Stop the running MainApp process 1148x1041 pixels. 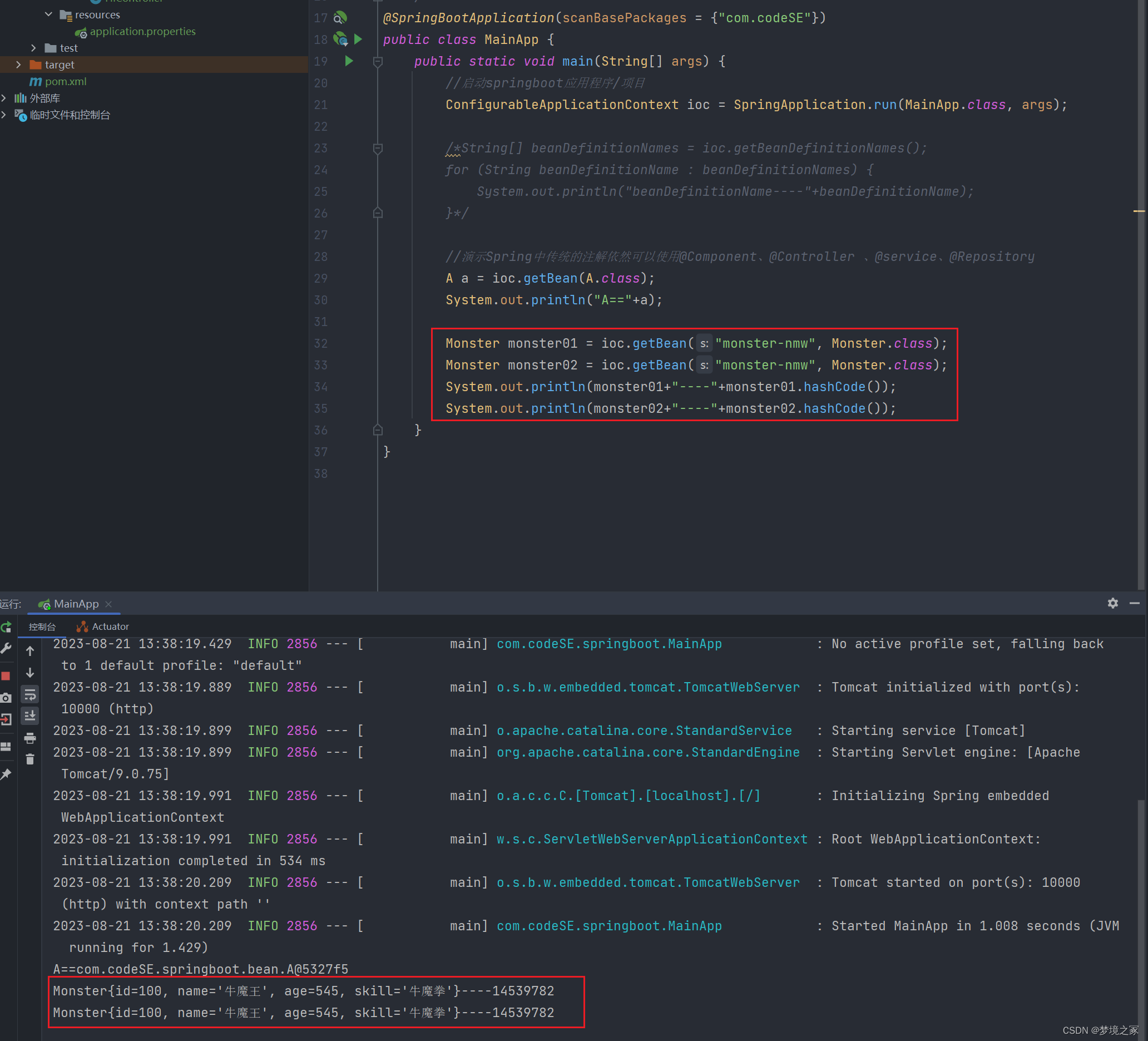point(6,676)
